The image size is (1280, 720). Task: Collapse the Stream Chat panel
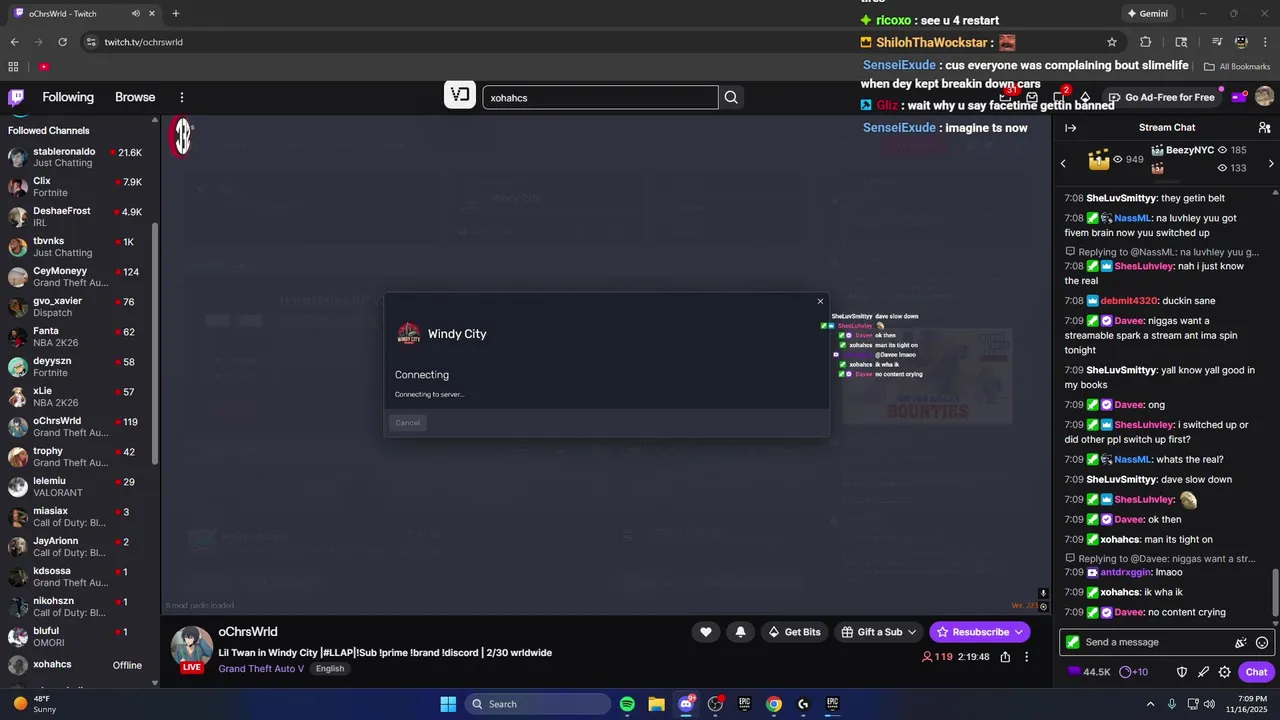pos(1070,127)
